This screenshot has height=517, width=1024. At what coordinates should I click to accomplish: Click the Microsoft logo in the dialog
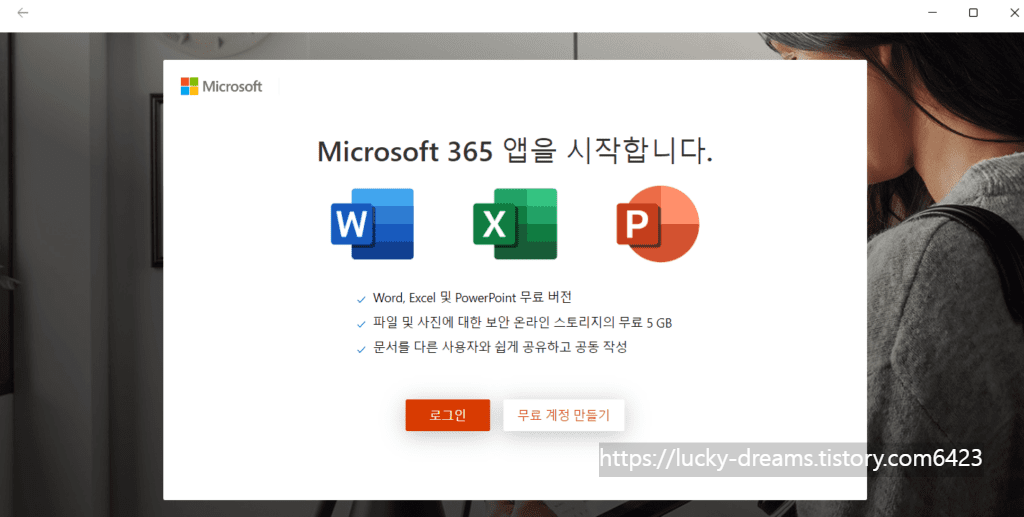221,86
